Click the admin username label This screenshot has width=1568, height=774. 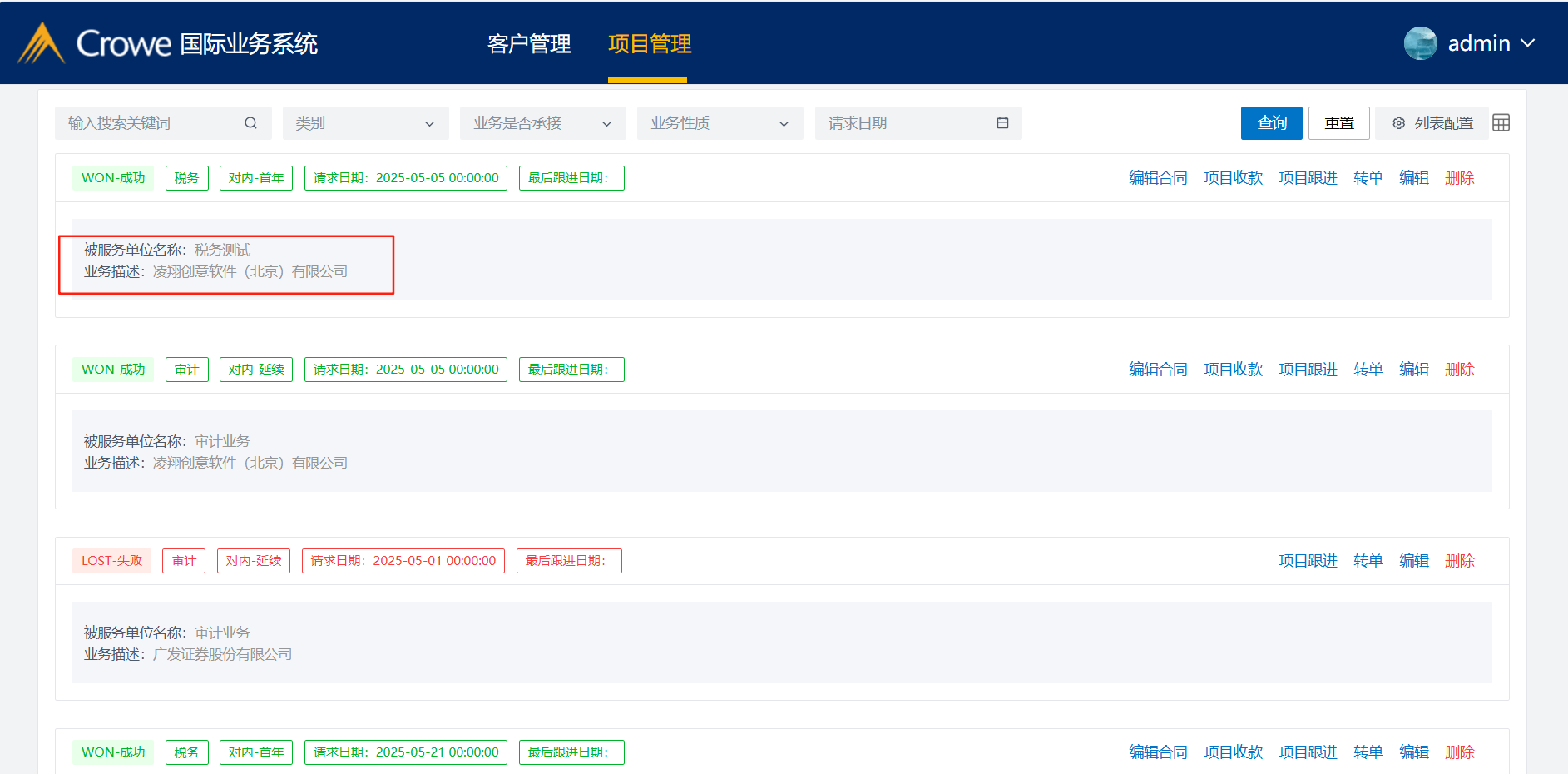(x=1479, y=43)
